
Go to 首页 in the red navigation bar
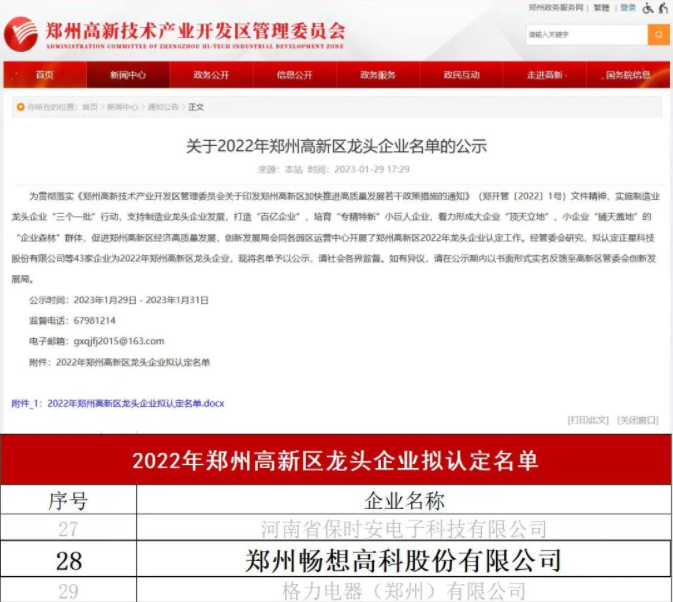point(45,75)
